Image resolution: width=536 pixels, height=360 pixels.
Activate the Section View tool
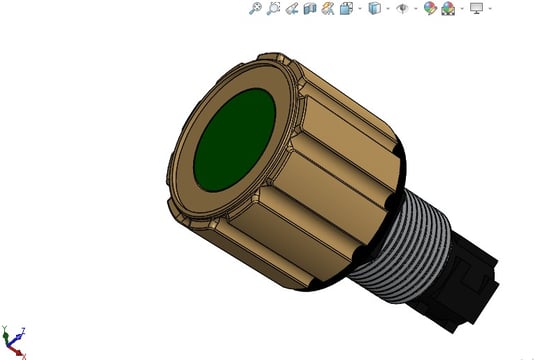310,9
